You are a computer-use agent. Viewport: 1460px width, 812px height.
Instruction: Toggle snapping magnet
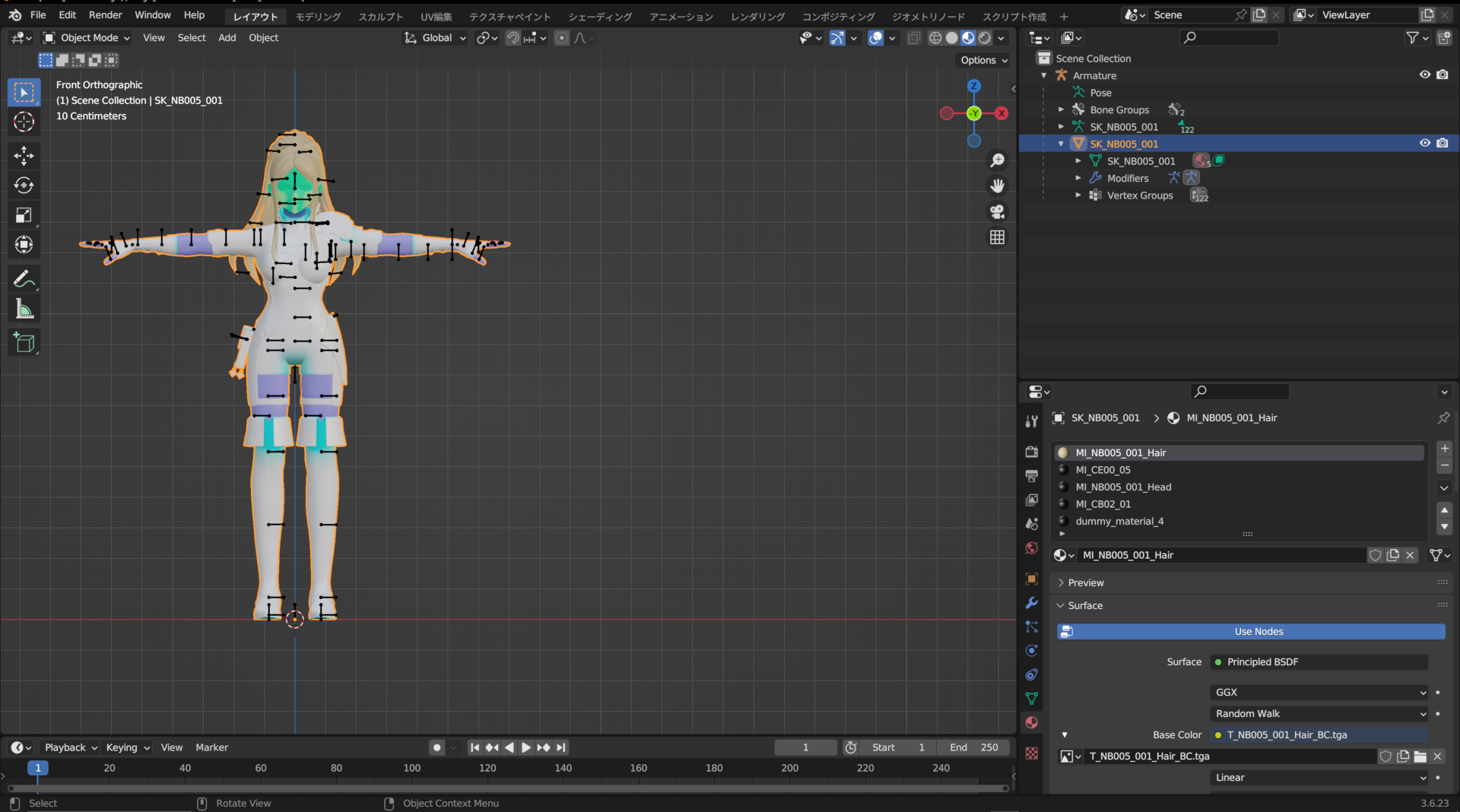(513, 38)
